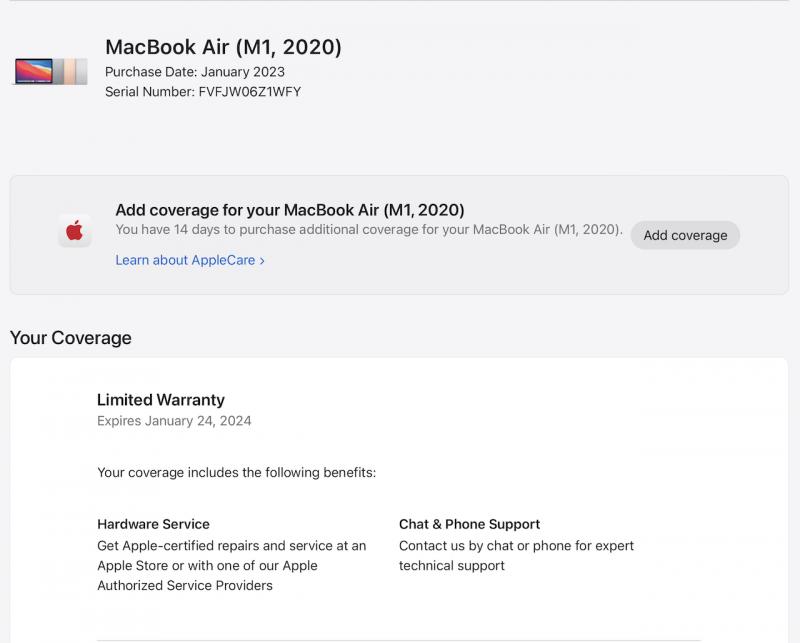Click the Purchase Date January 2023 text
The image size is (800, 643).
(195, 72)
